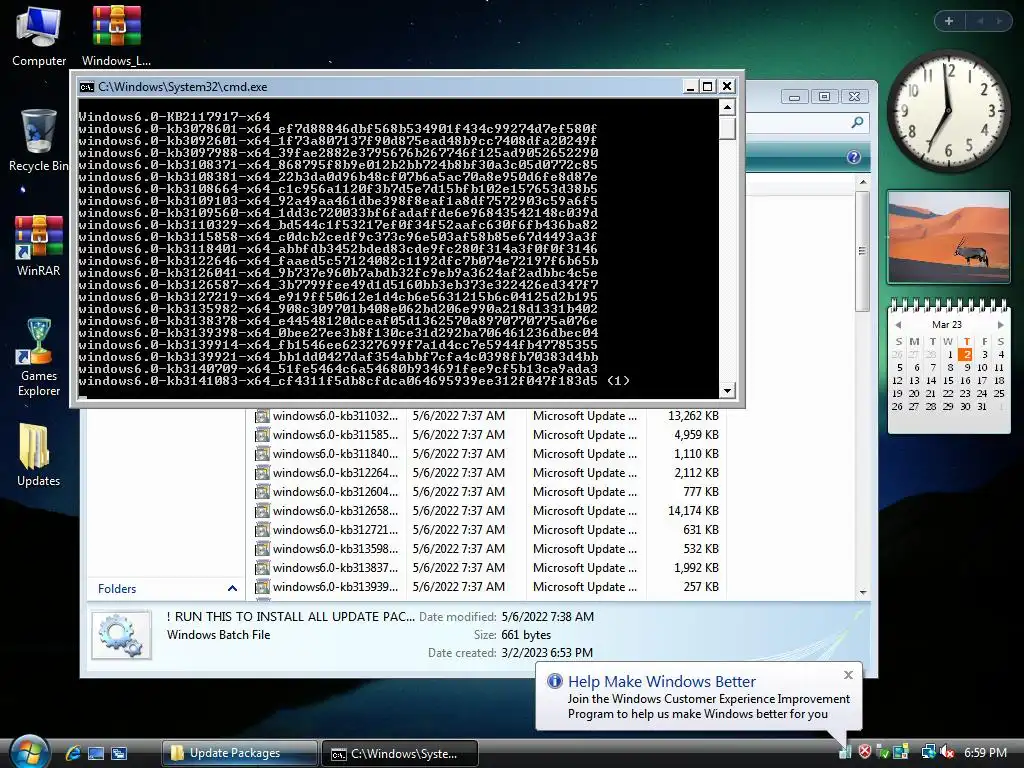Viewport: 1024px width, 768px height.
Task: Click the cmd window scroll-down arrow
Action: pyautogui.click(x=728, y=391)
